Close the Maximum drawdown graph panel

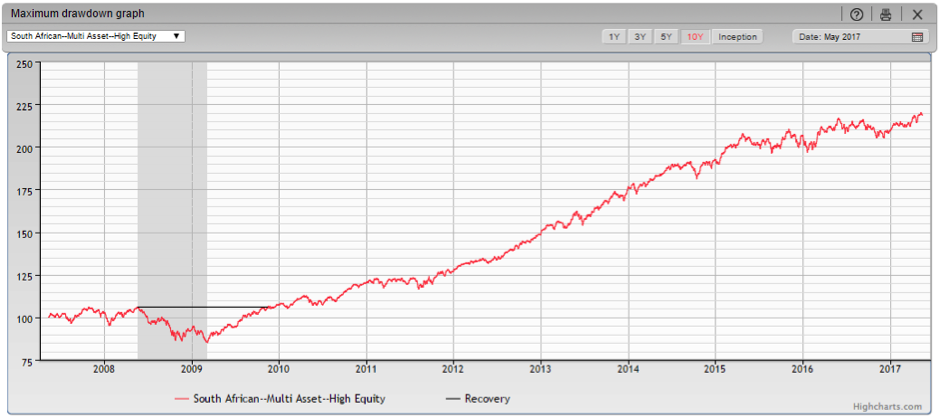pos(917,14)
